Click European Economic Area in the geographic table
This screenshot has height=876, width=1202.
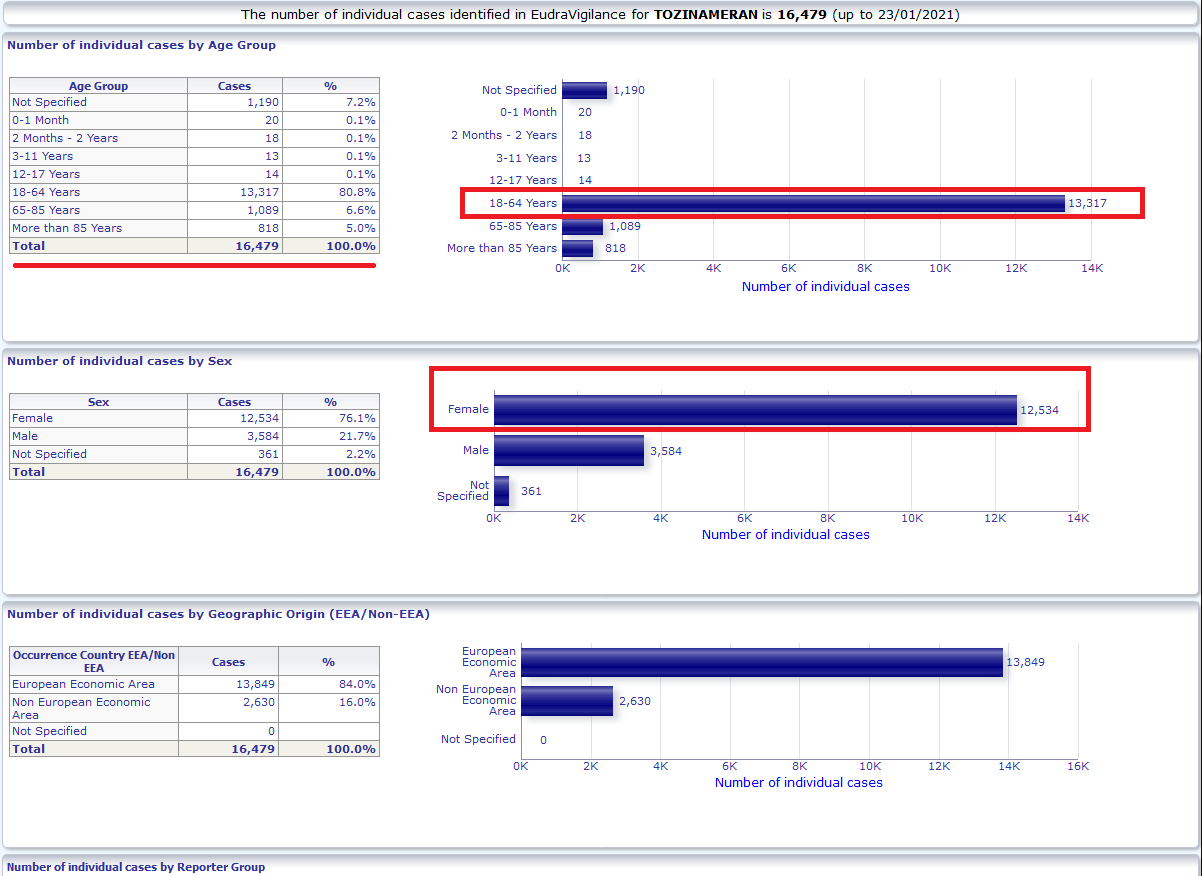click(x=83, y=684)
